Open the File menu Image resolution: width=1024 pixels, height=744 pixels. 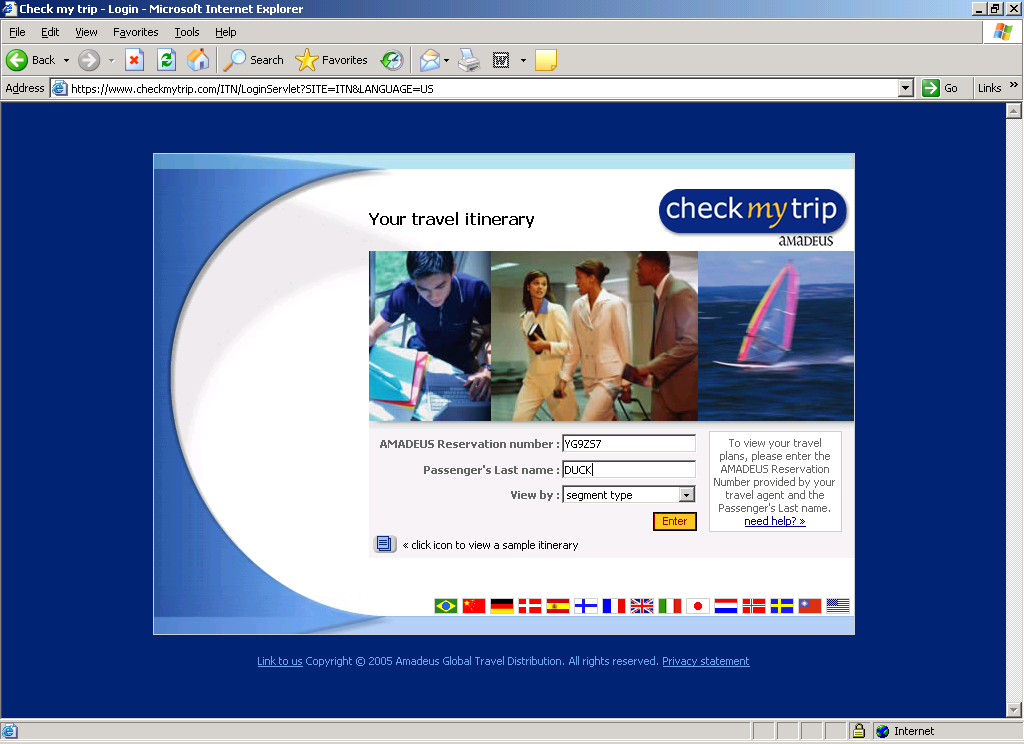[17, 32]
